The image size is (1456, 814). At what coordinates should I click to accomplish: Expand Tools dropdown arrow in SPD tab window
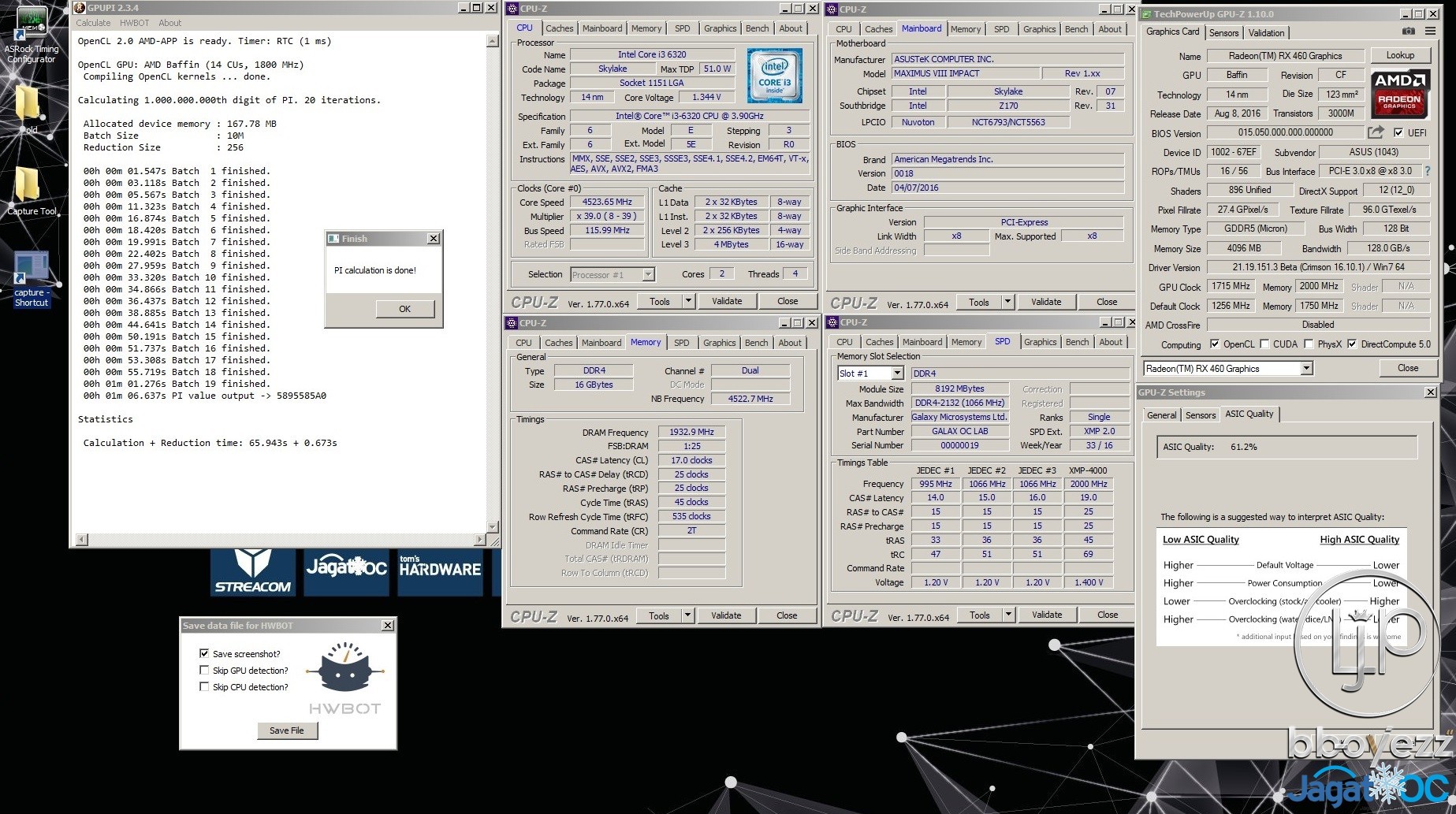point(1008,615)
